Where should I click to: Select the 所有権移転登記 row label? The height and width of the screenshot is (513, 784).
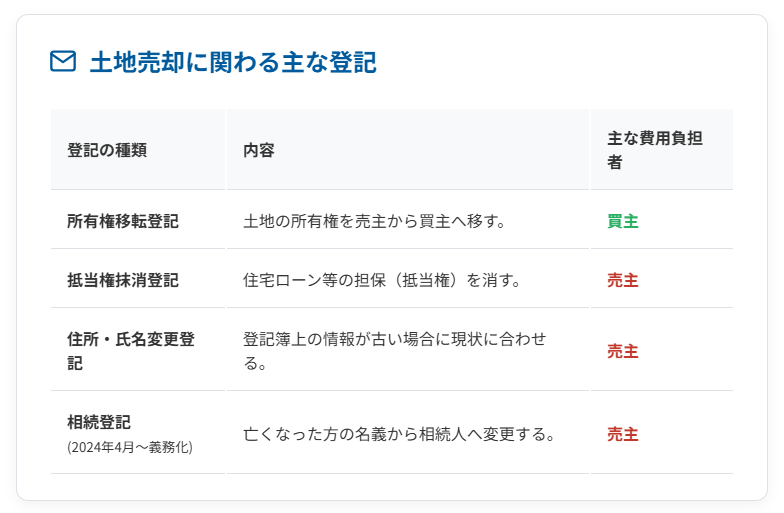[123, 221]
